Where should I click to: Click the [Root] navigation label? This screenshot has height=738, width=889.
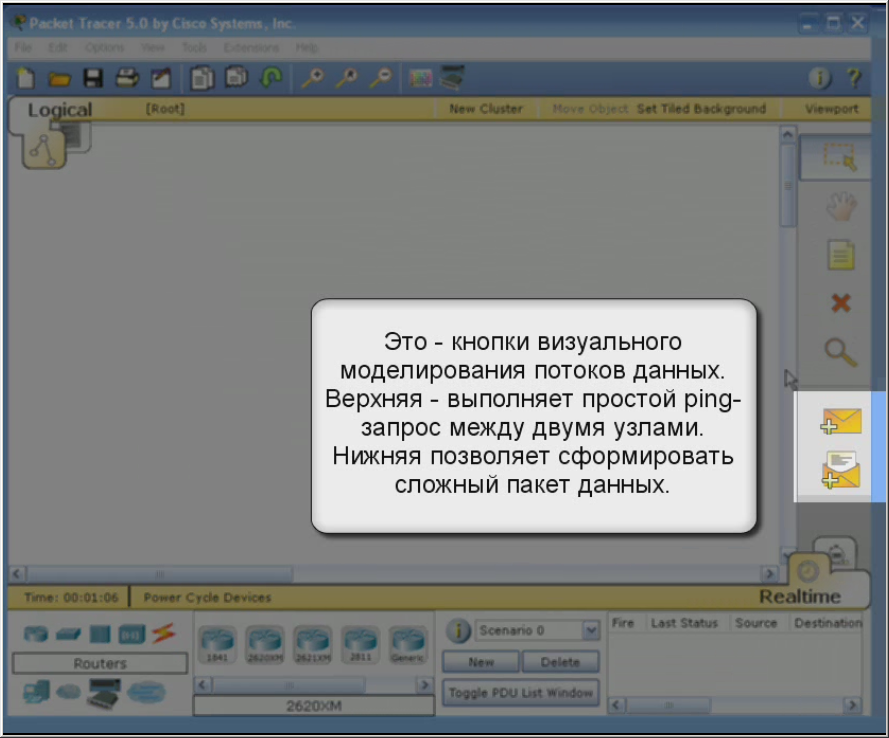165,109
